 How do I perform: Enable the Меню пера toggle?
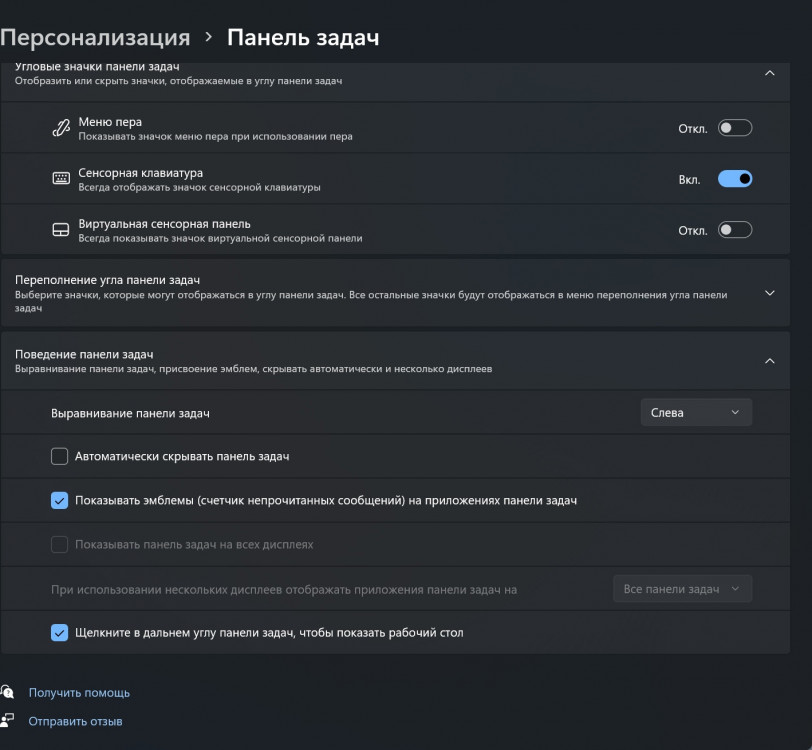pyautogui.click(x=734, y=128)
